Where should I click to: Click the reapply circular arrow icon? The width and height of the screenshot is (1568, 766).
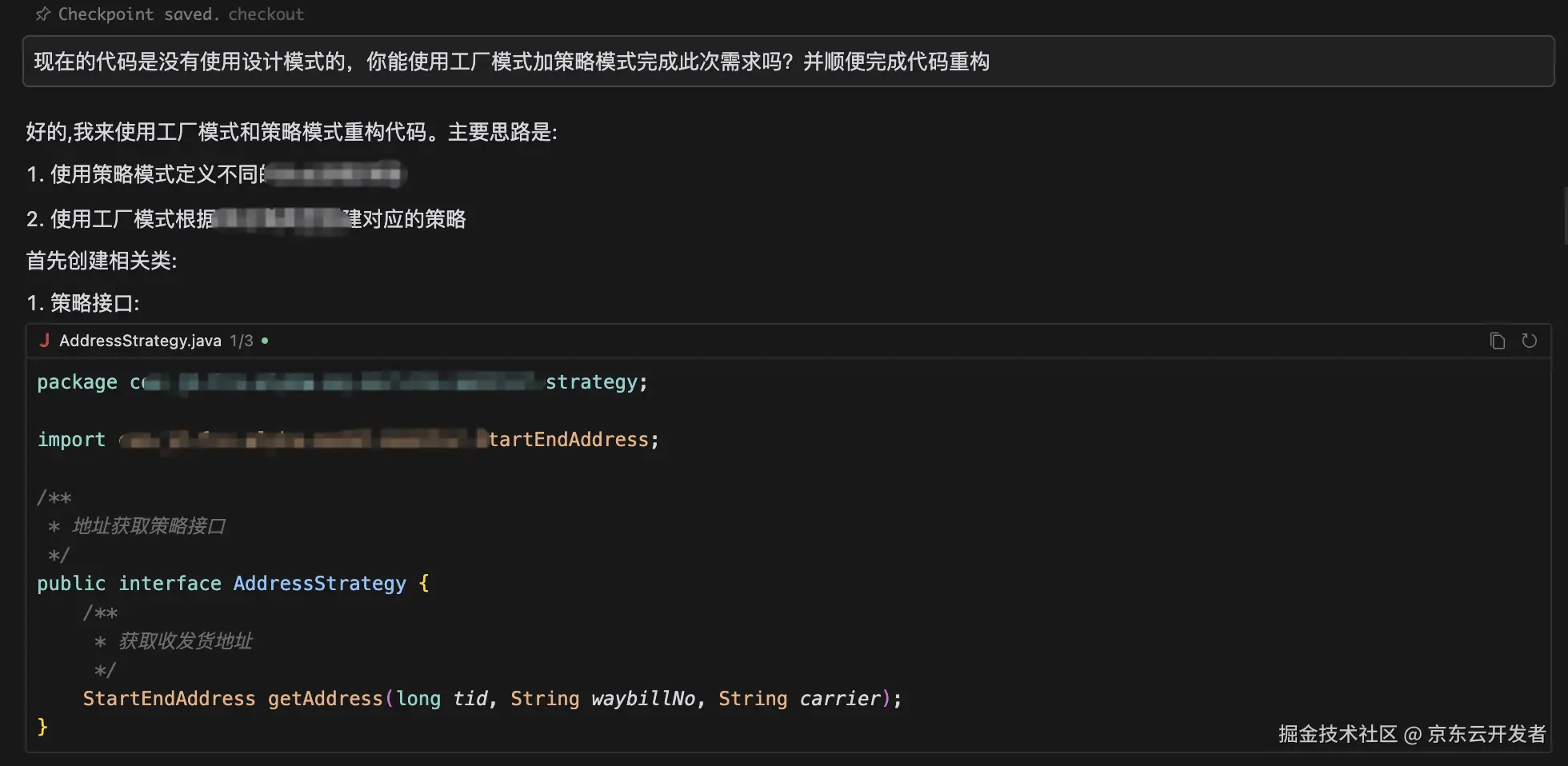[1529, 341]
